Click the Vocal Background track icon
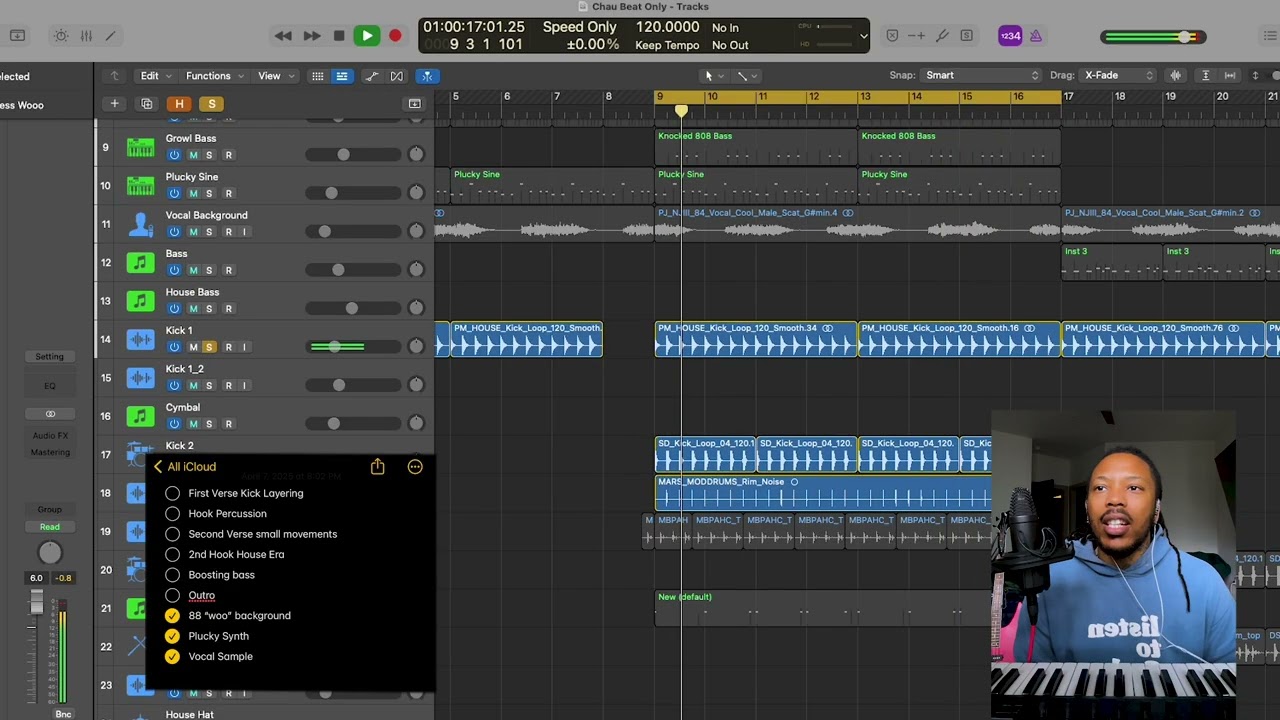 click(x=140, y=224)
